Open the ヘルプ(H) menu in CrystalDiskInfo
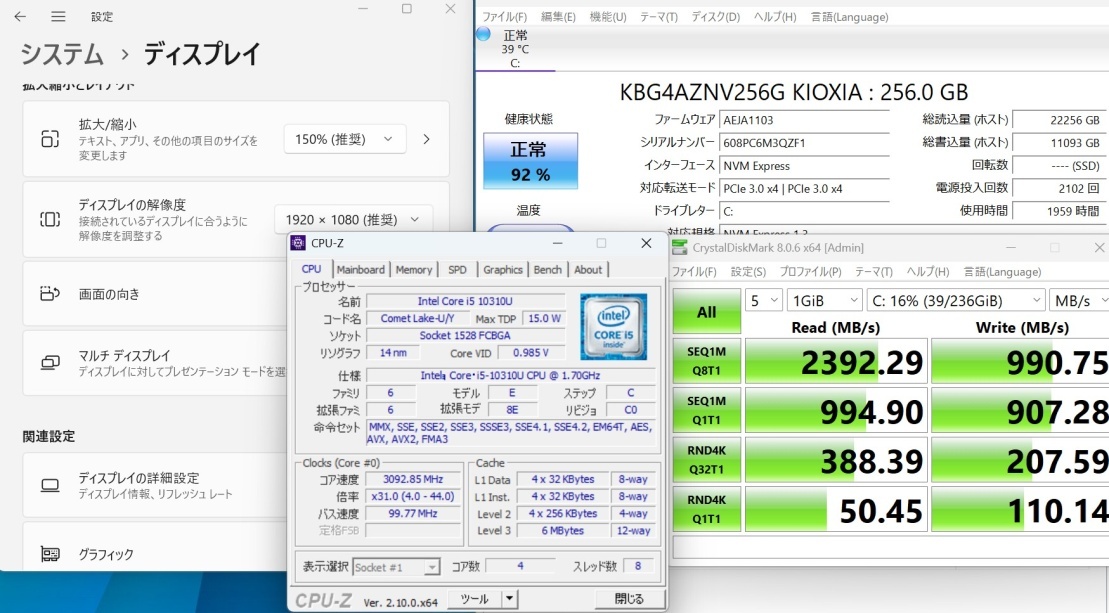Viewport: 1109px width, 613px height. pos(774,17)
